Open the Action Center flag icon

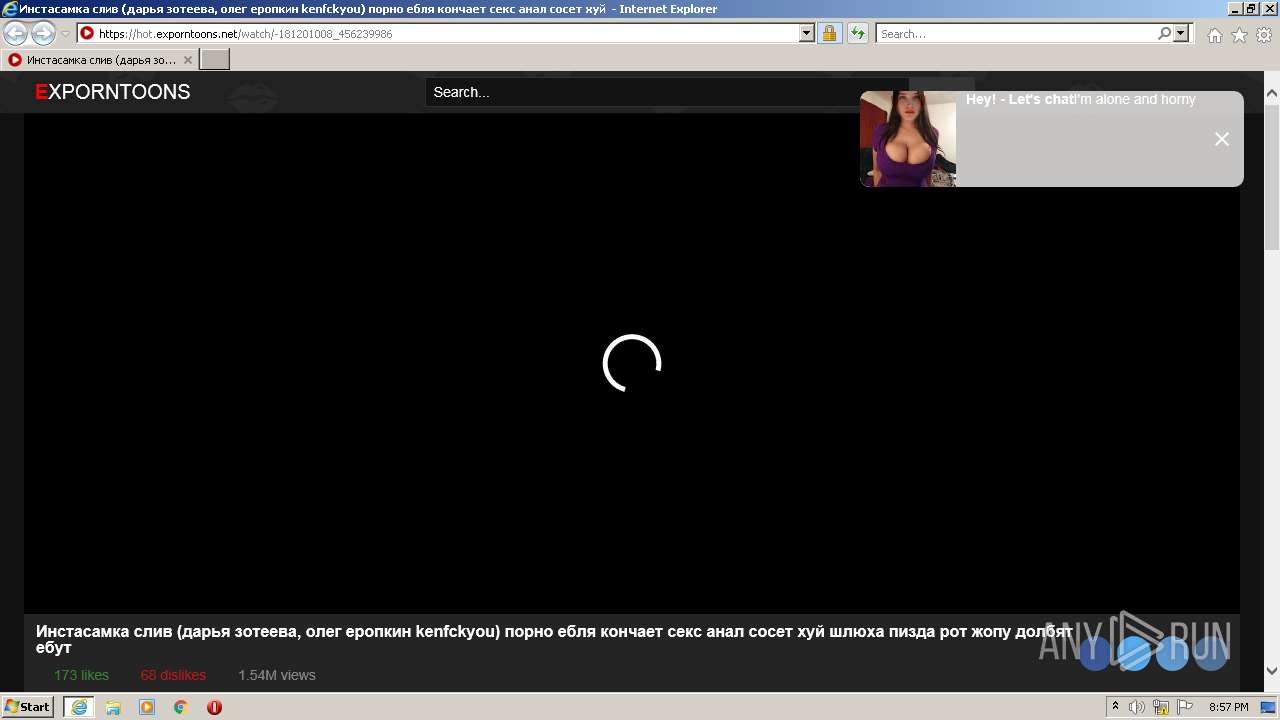(1185, 707)
